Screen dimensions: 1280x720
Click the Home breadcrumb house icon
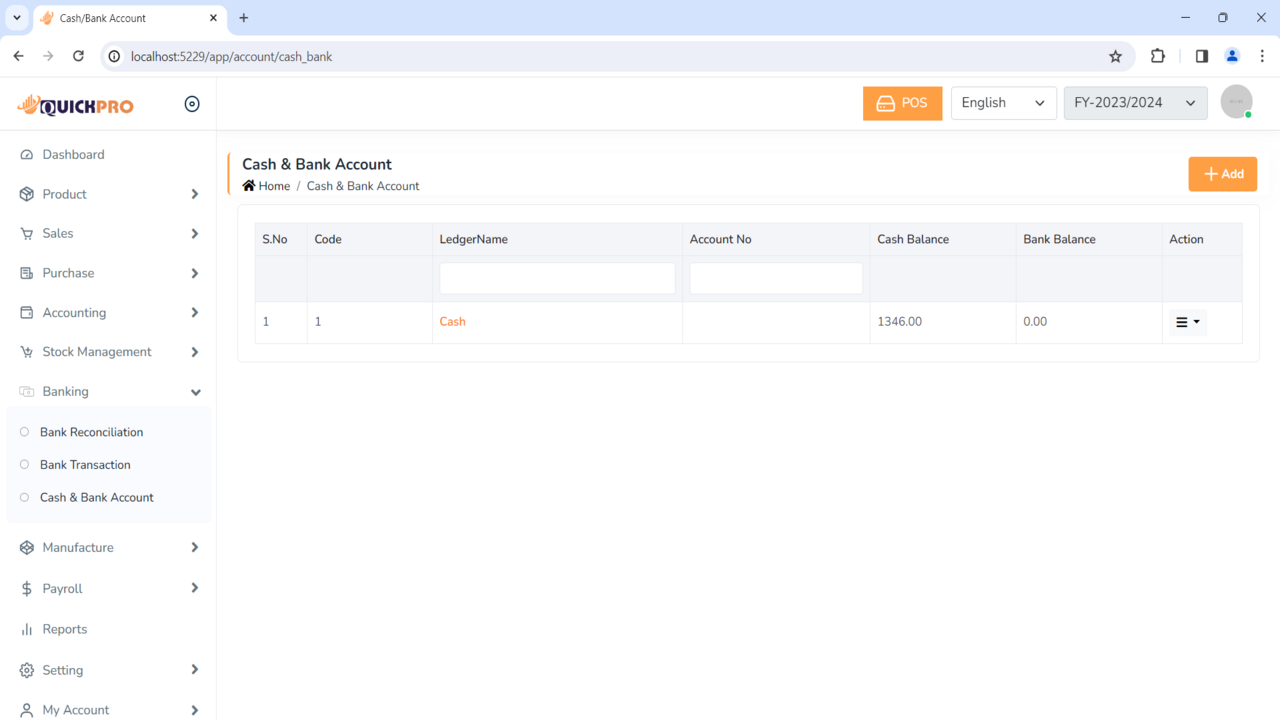click(x=248, y=185)
